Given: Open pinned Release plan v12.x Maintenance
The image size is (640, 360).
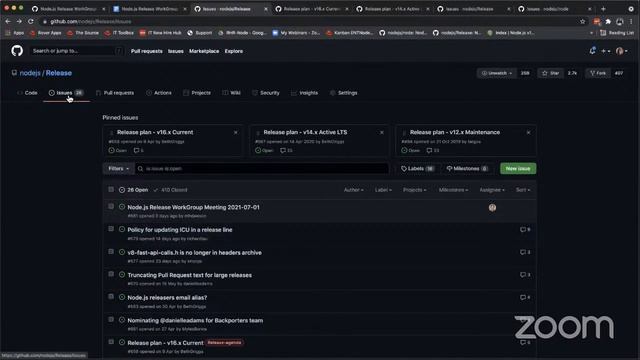Looking at the screenshot, I should (x=455, y=132).
